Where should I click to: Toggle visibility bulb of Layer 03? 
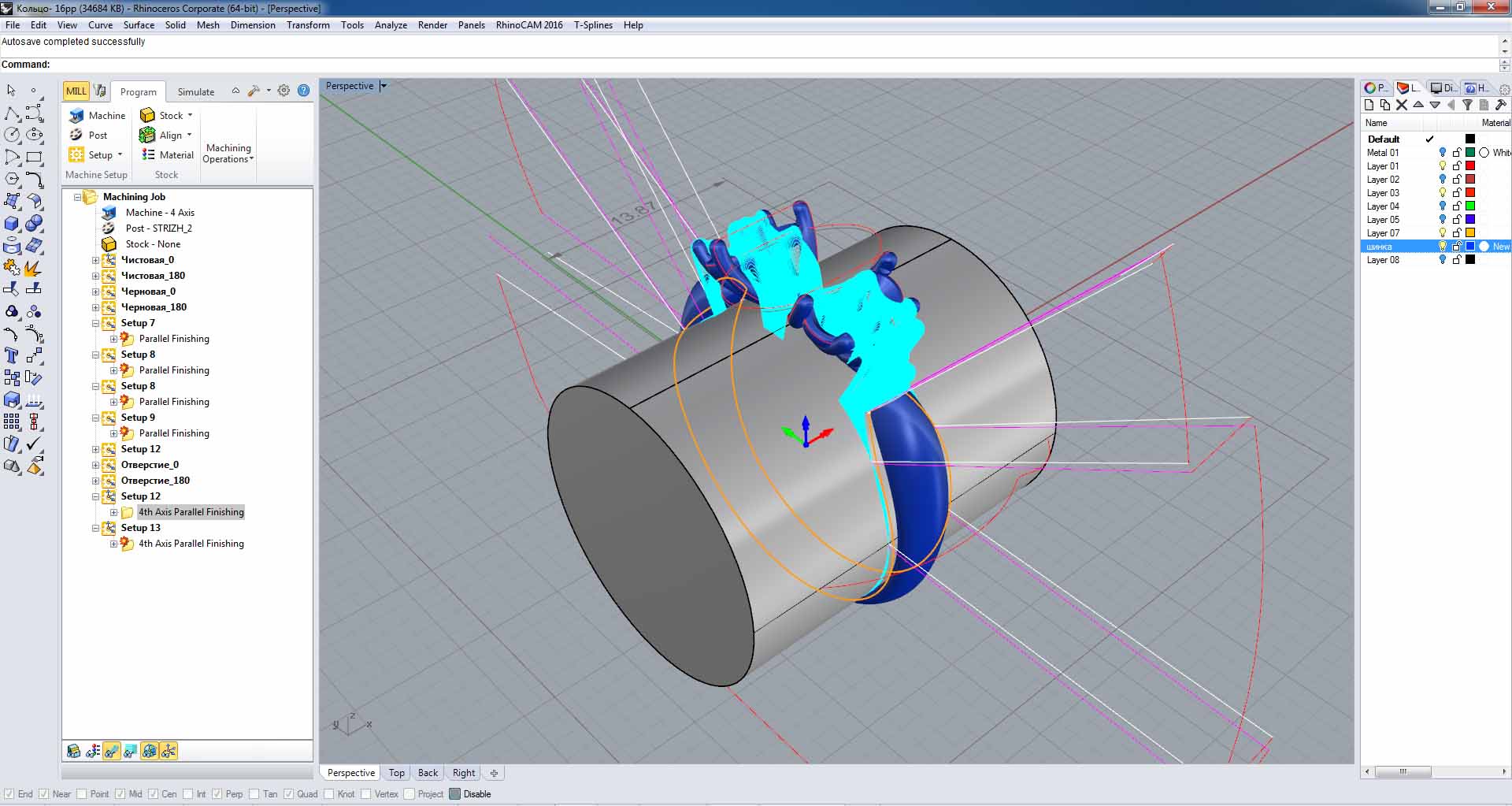click(1443, 193)
